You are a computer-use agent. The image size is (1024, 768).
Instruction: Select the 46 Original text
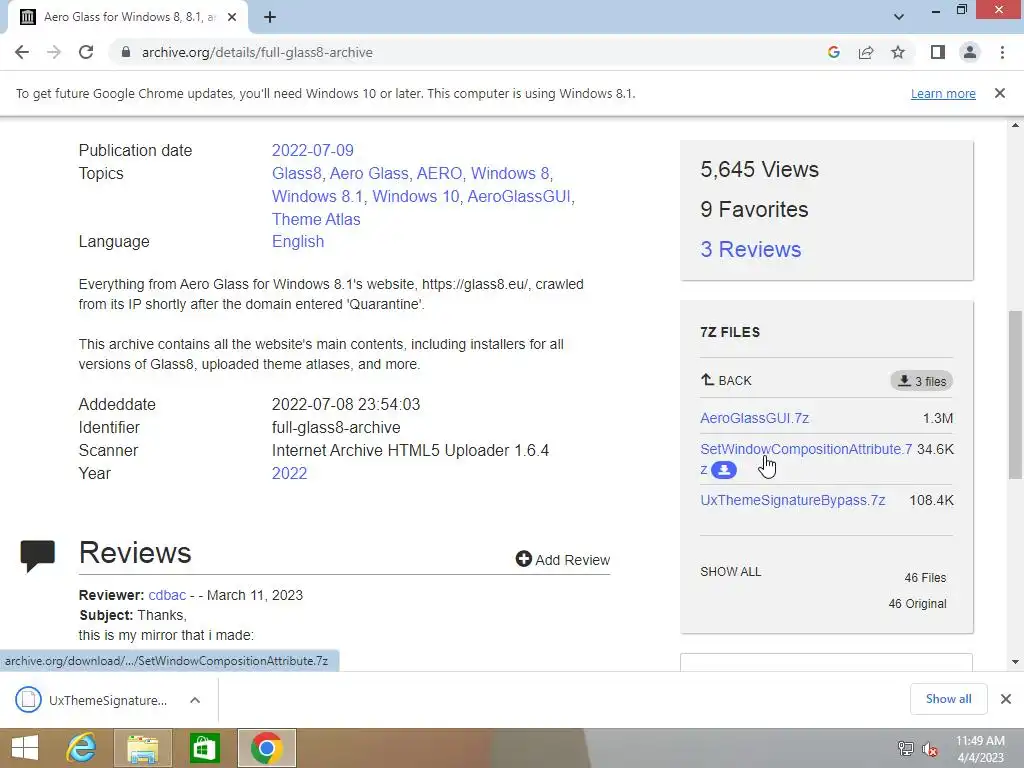pos(917,603)
